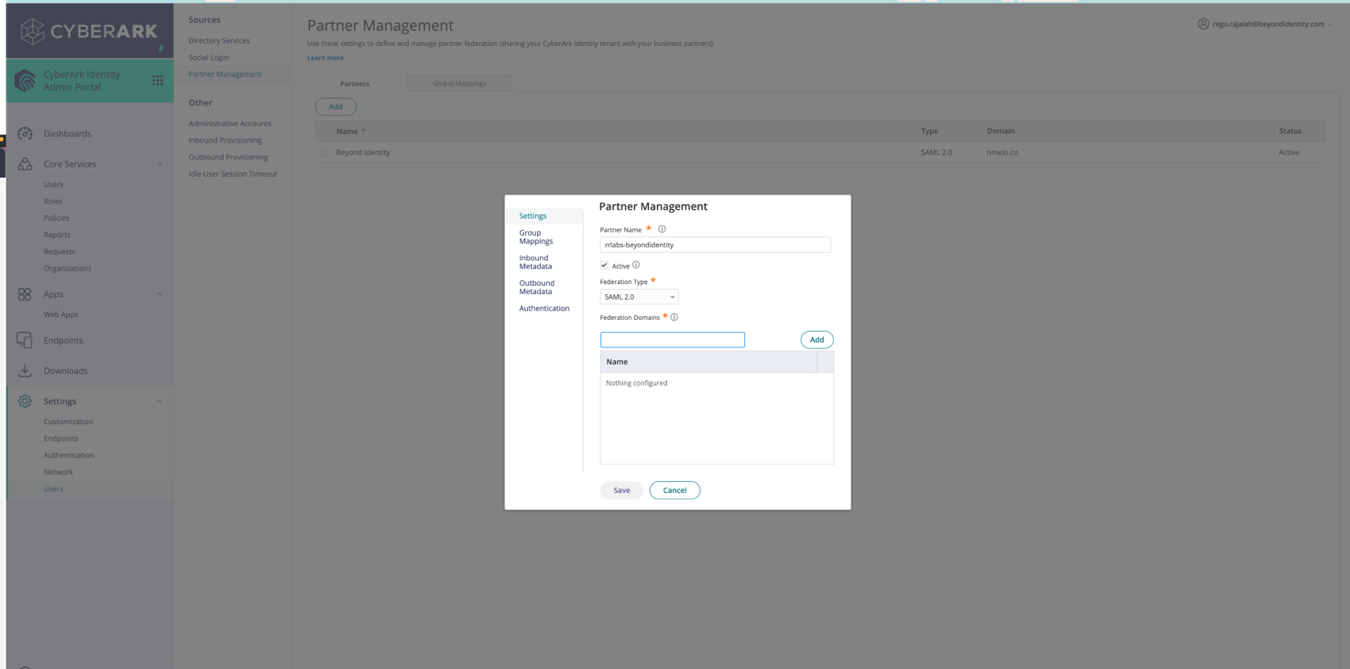Show Active info tooltip icon

636,265
